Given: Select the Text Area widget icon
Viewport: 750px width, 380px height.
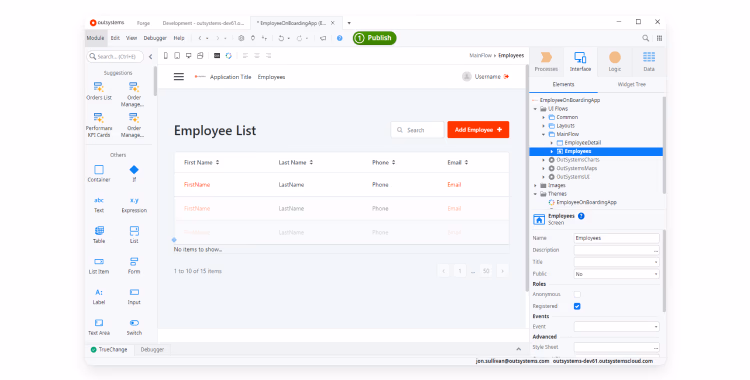Looking at the screenshot, I should pos(99,323).
